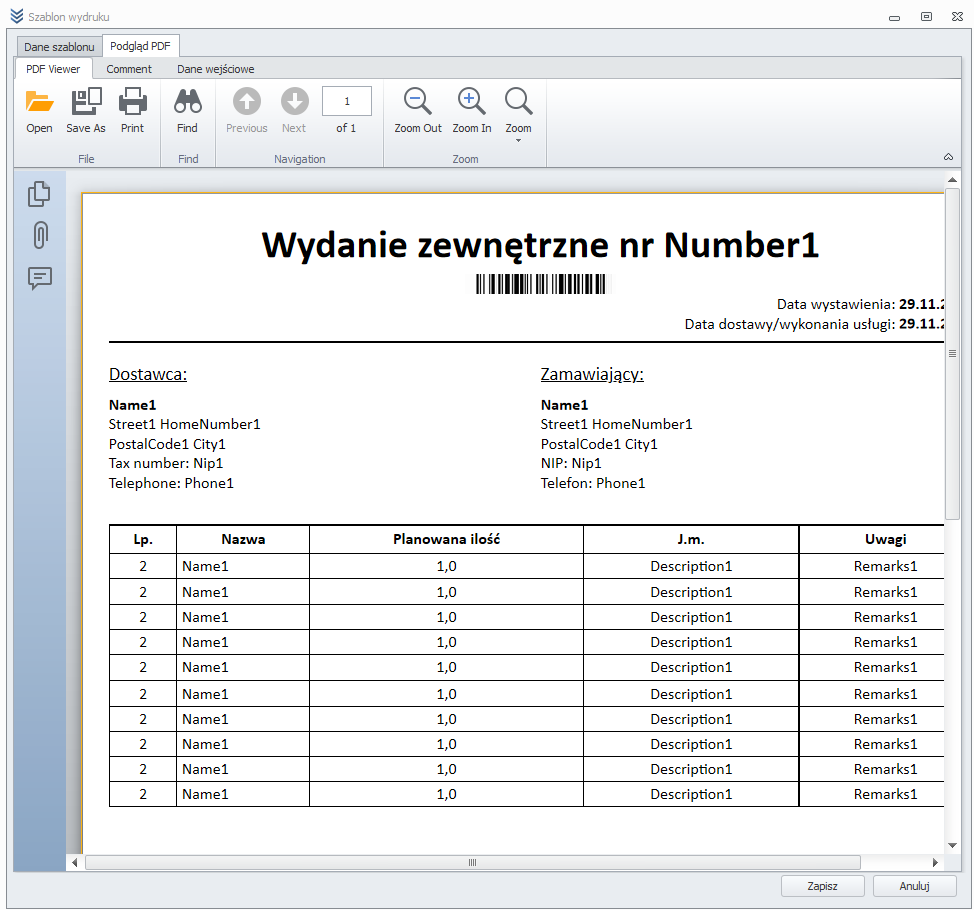Select the PDF Viewer ribbon tab
This screenshot has width=974, height=910.
(53, 69)
